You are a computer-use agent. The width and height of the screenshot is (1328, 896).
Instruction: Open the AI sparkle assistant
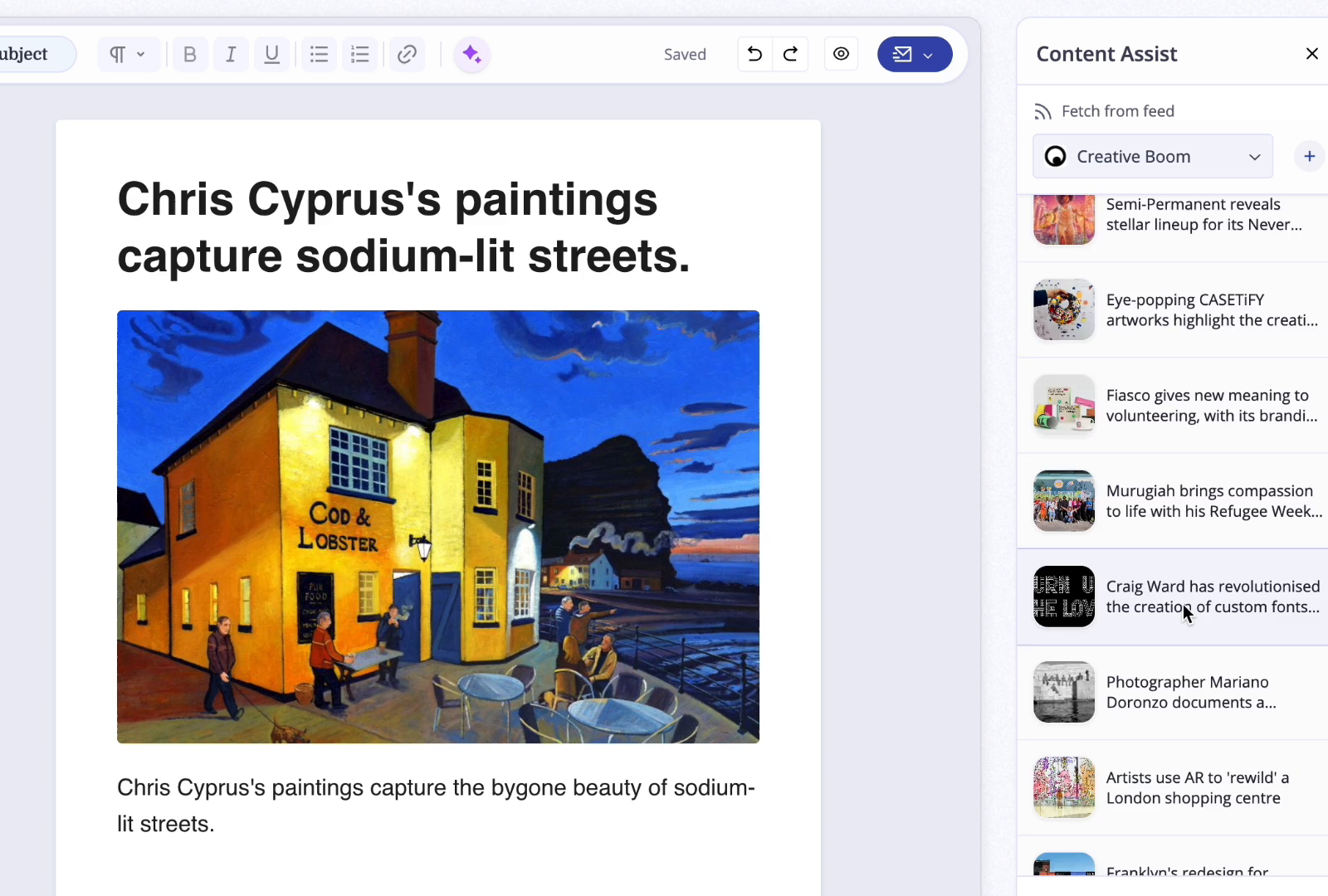pos(472,55)
